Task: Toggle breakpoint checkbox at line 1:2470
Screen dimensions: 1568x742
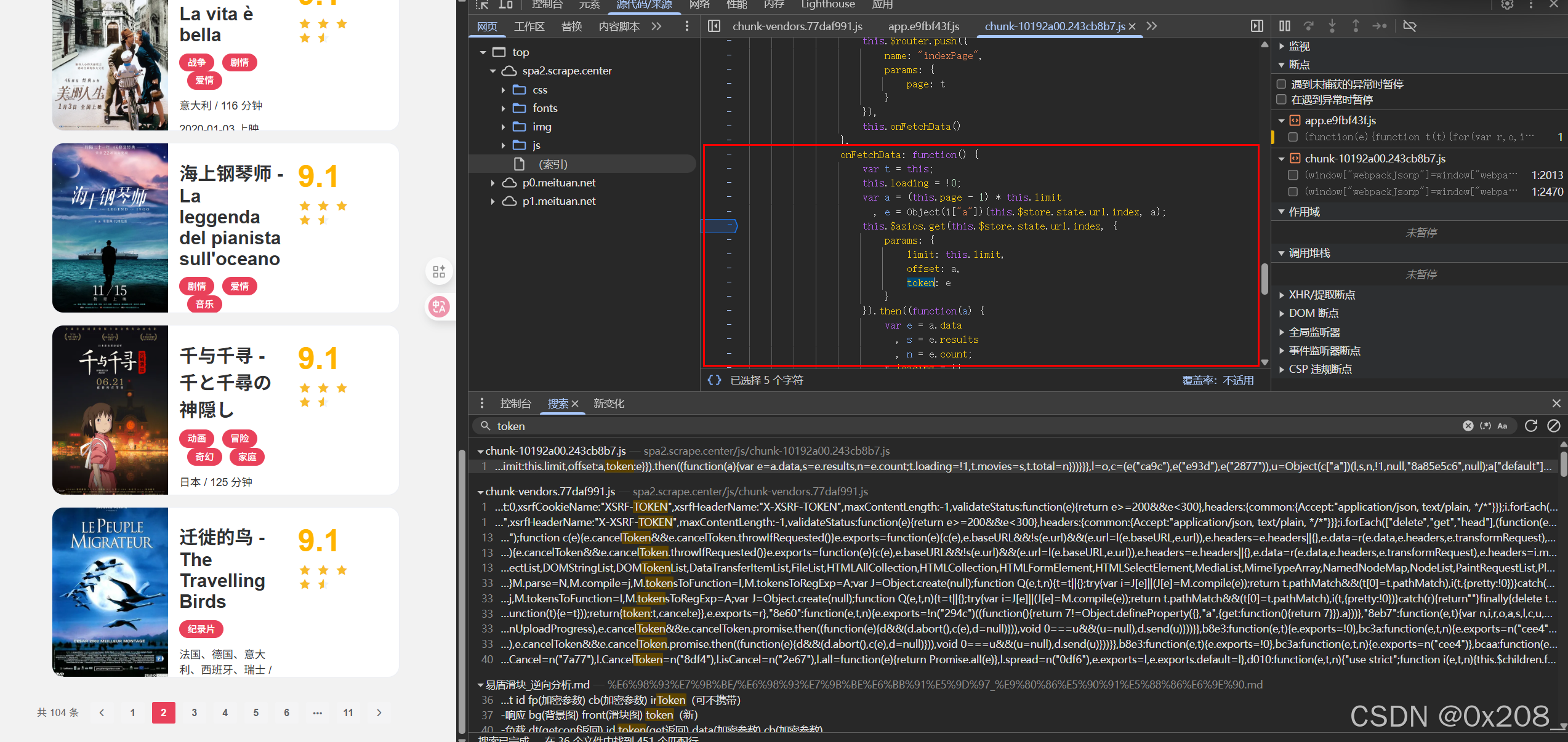Action: pyautogui.click(x=1293, y=192)
